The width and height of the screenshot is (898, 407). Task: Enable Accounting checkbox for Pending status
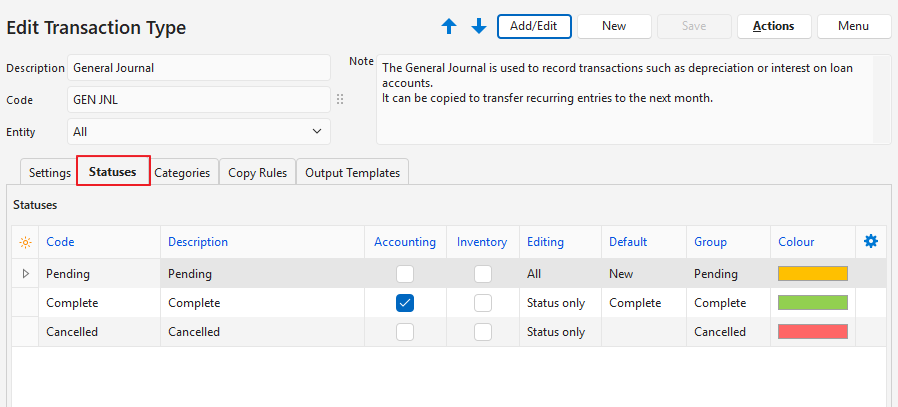click(x=405, y=273)
